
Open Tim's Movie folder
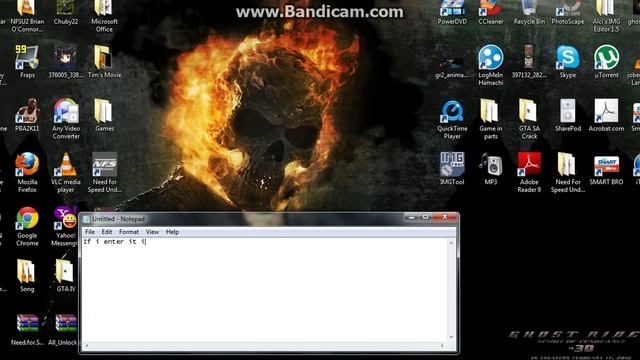(x=104, y=61)
